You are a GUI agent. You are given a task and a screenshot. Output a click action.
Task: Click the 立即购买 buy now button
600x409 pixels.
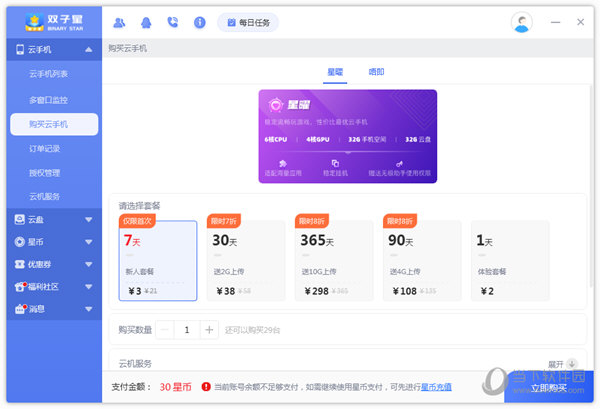549,388
